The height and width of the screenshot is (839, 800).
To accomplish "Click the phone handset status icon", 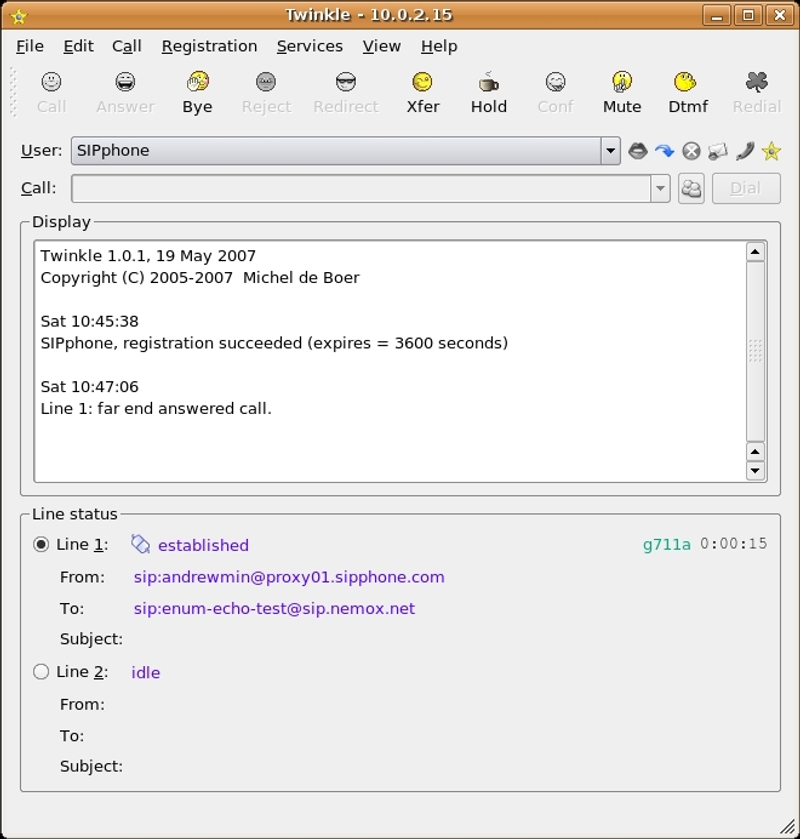I will pos(744,151).
